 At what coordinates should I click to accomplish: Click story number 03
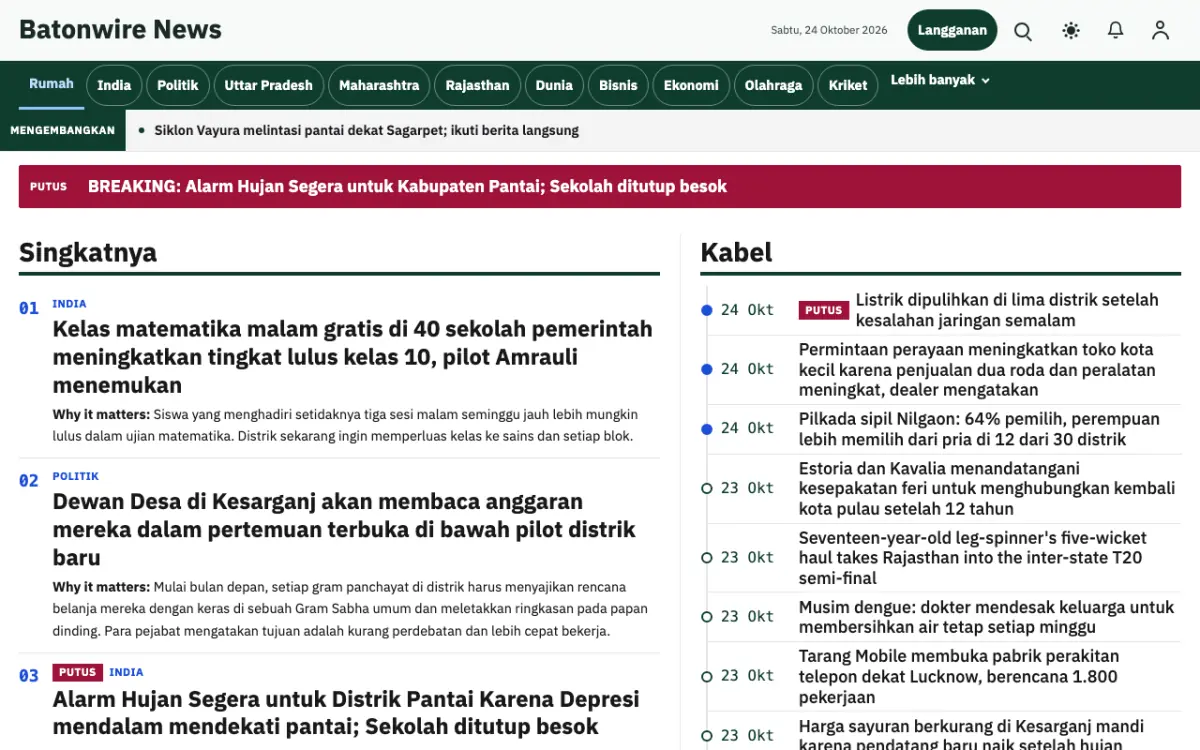point(29,676)
